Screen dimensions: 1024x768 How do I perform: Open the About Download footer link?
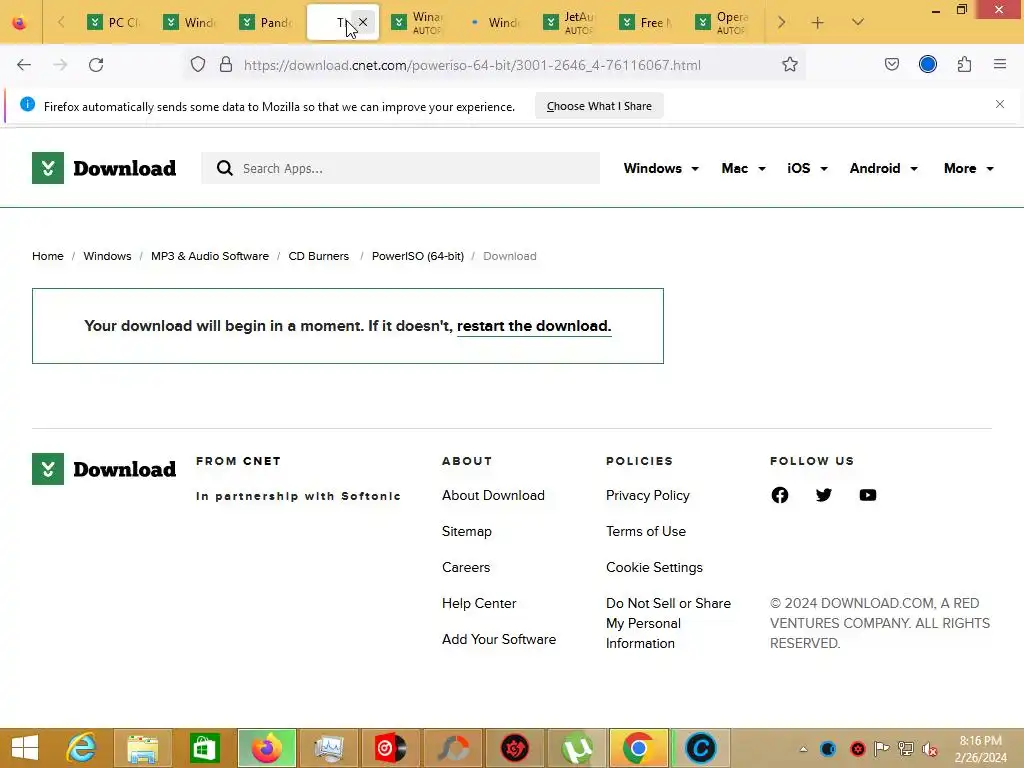(493, 496)
